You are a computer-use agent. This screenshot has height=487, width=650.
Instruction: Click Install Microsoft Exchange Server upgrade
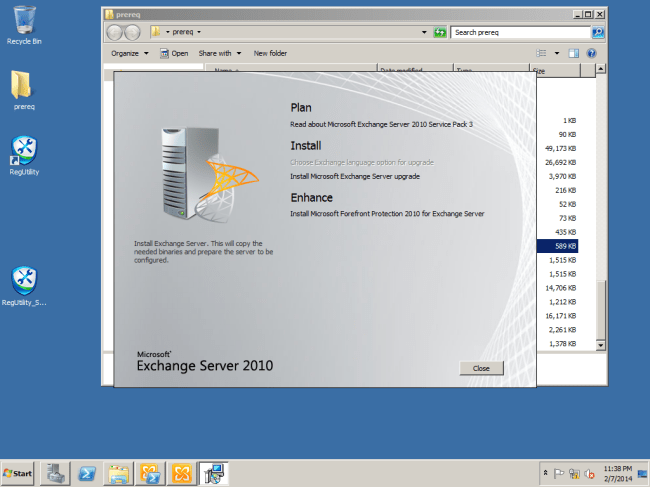tap(355, 176)
